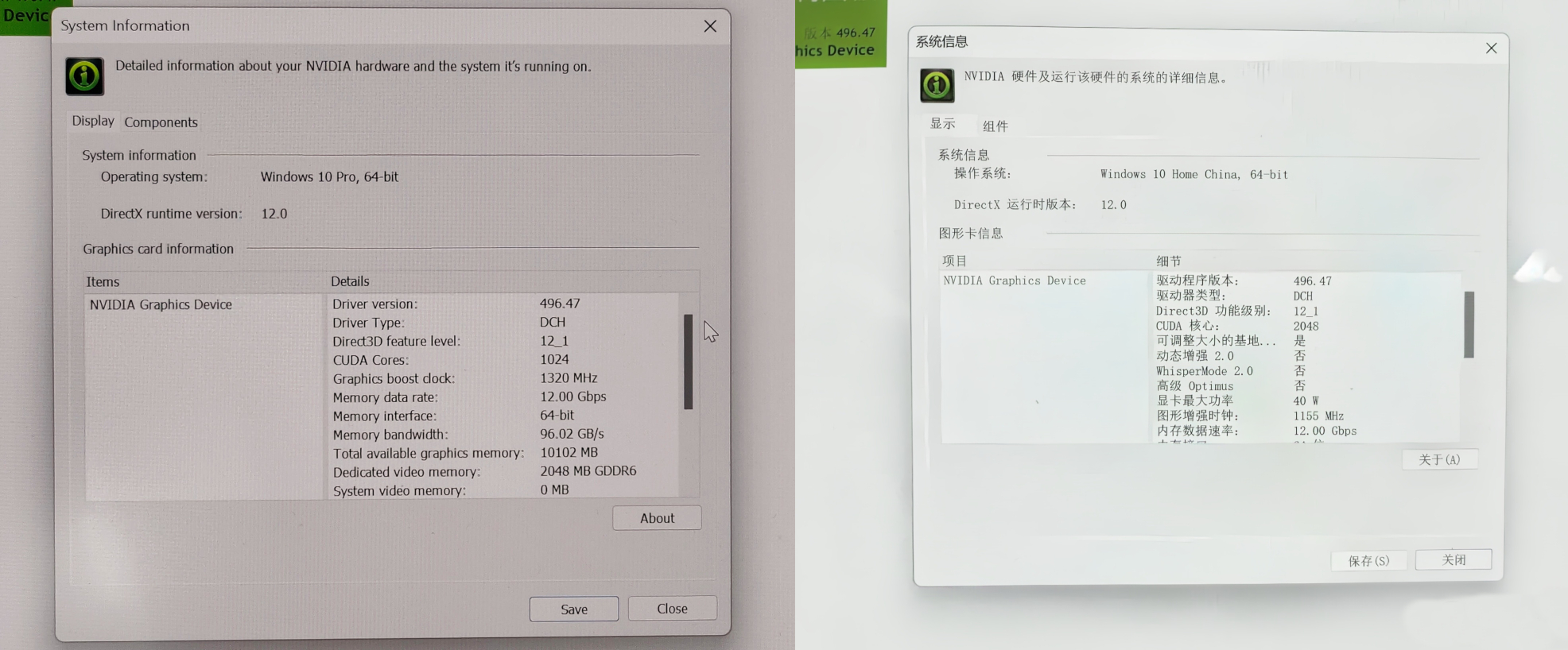1568x650 pixels.
Task: Click the text Windows 10 Pro, 64-bit
Action: coord(329,177)
